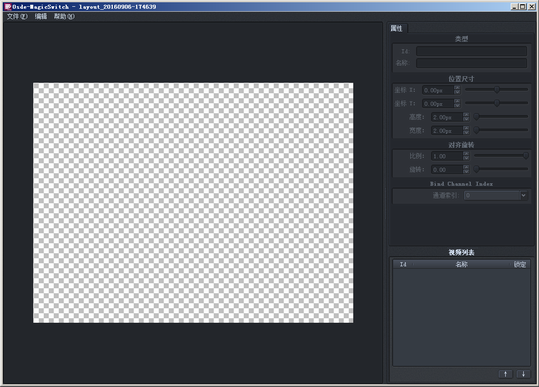
Task: Click the Id text field
Action: click(471, 51)
